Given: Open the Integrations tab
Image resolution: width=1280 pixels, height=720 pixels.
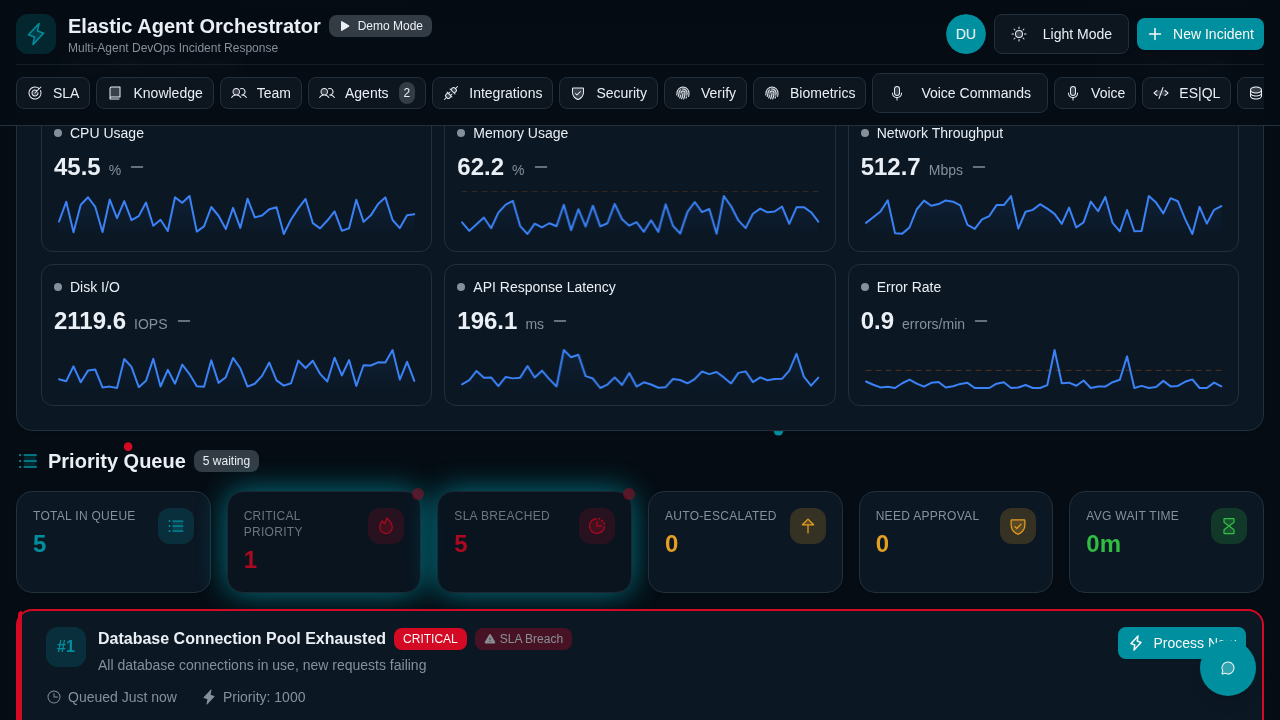Looking at the screenshot, I should pos(492,93).
